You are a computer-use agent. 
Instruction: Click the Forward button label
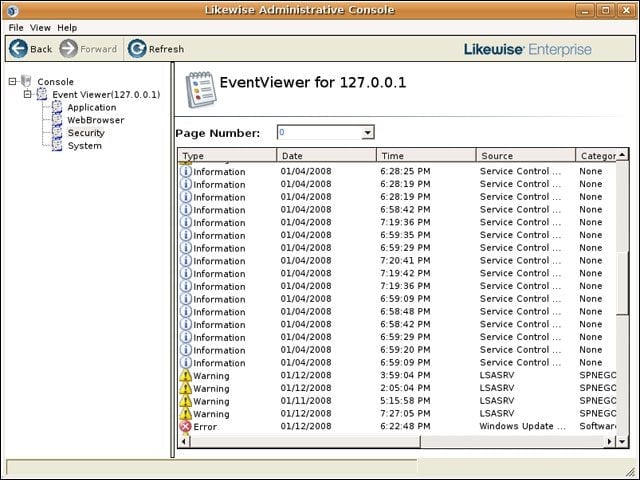[98, 49]
